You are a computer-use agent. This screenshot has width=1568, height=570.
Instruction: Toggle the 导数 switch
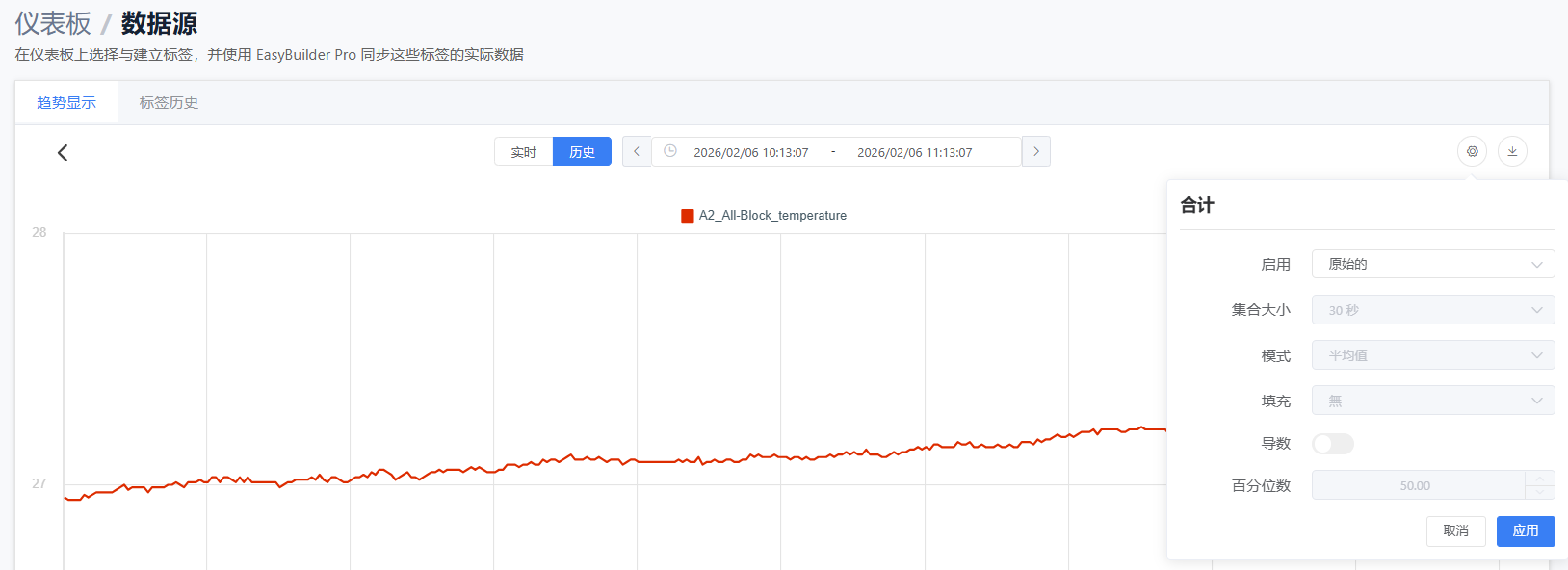pos(1333,444)
